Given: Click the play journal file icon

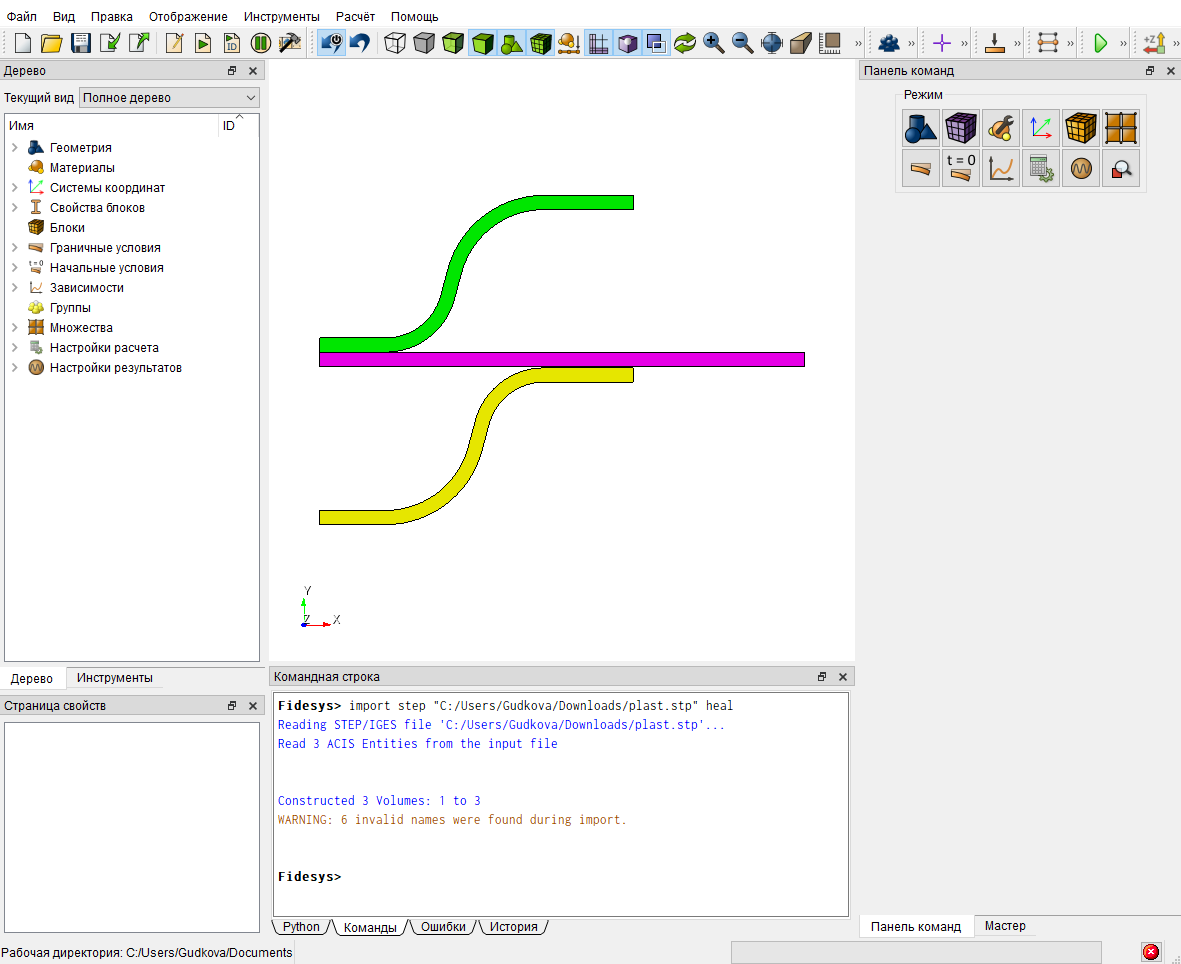Looking at the screenshot, I should click(203, 43).
